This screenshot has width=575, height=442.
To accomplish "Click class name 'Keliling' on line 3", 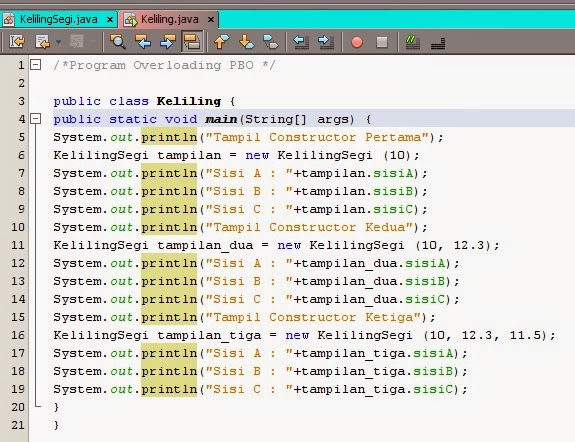I will (189, 101).
